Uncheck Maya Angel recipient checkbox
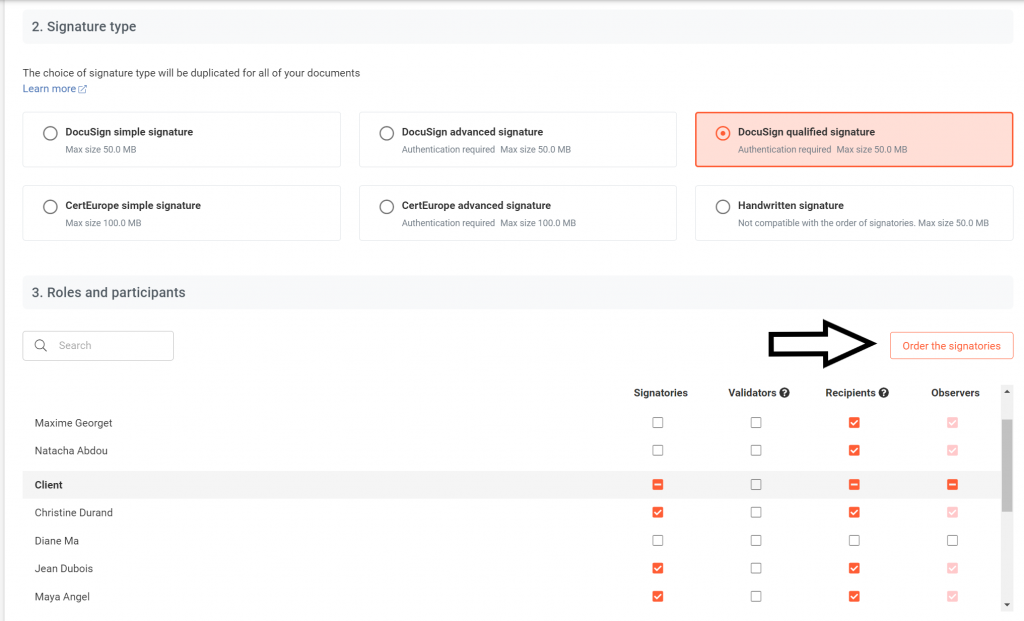Viewport: 1024px width, 621px height. (x=853, y=597)
